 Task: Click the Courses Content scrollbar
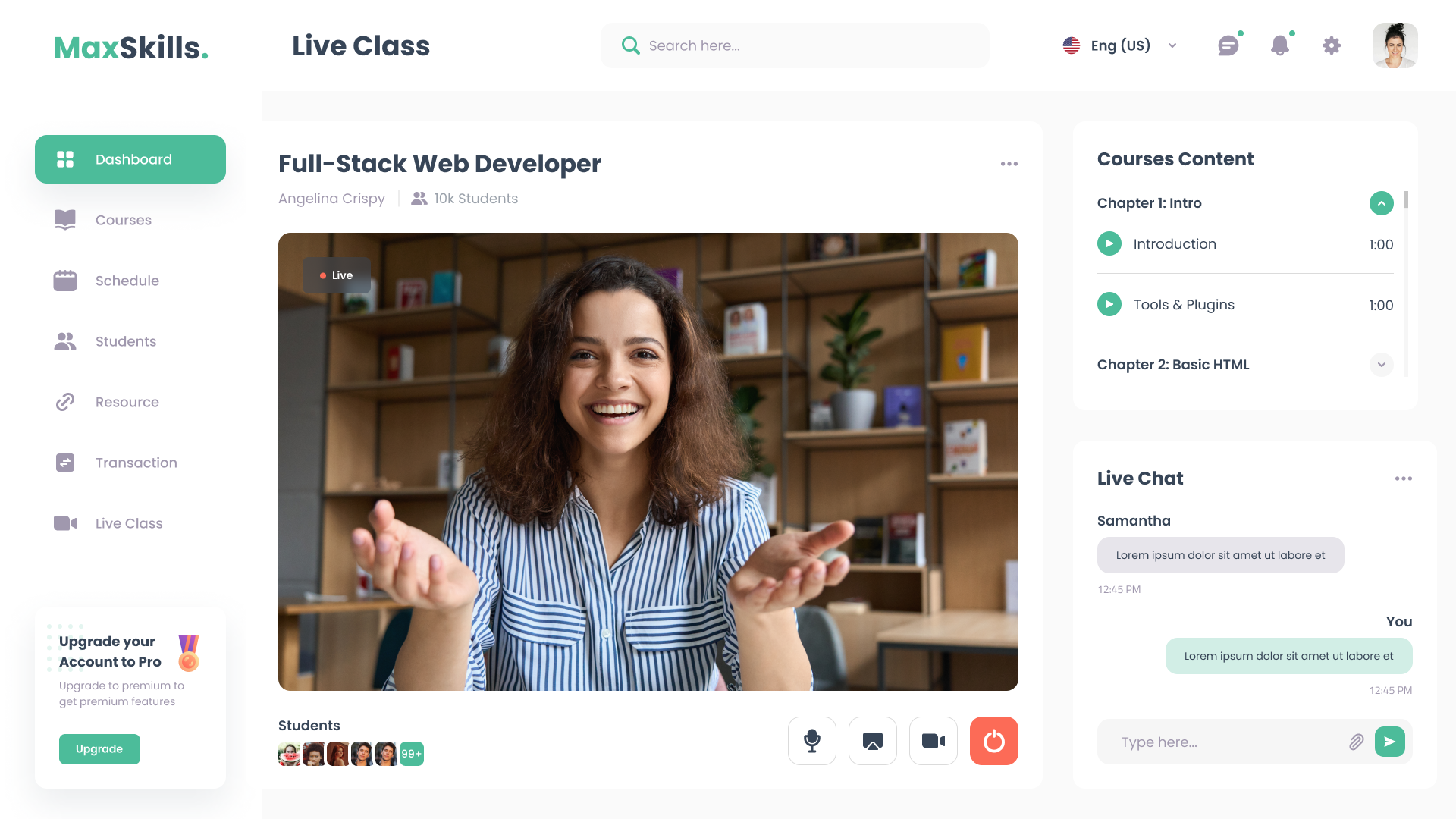(x=1406, y=201)
